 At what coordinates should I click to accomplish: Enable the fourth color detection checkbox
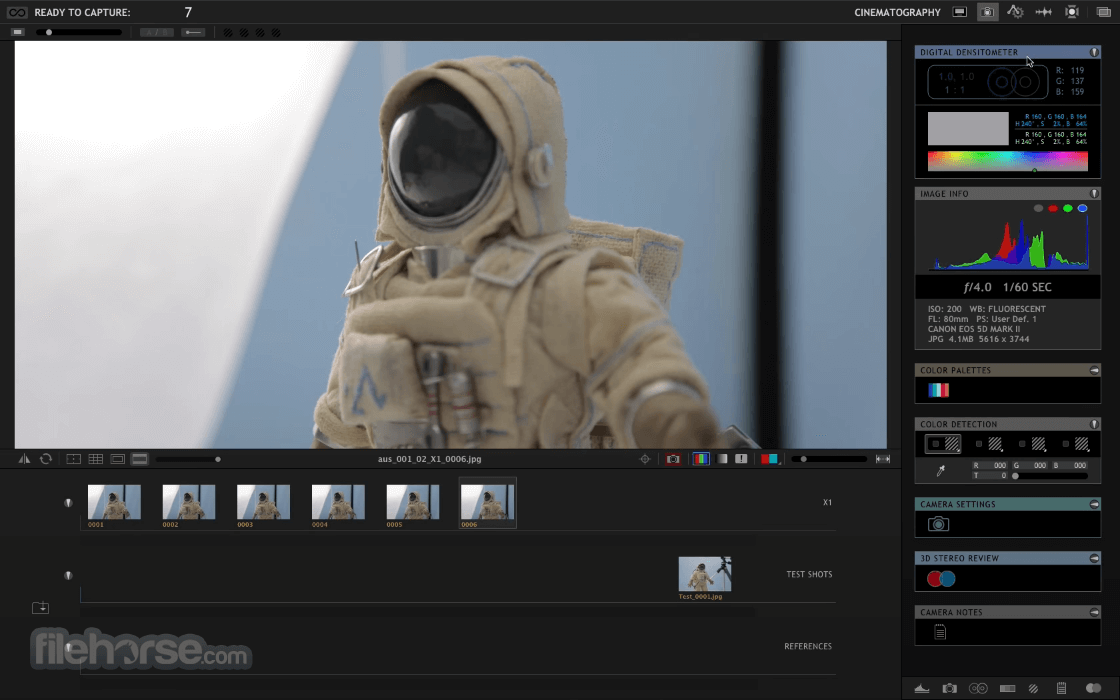tap(1066, 444)
